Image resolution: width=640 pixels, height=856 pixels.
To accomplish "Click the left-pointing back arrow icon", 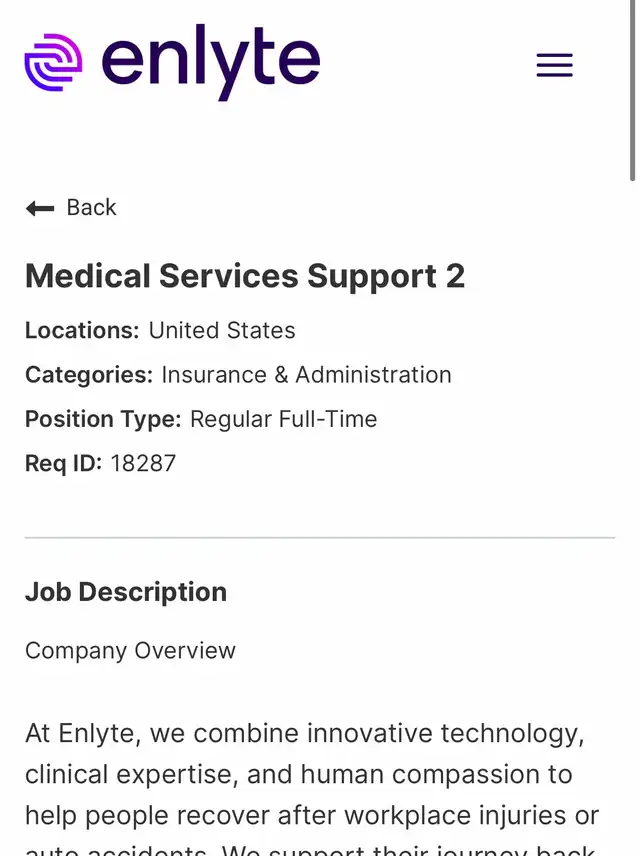I will point(40,208).
